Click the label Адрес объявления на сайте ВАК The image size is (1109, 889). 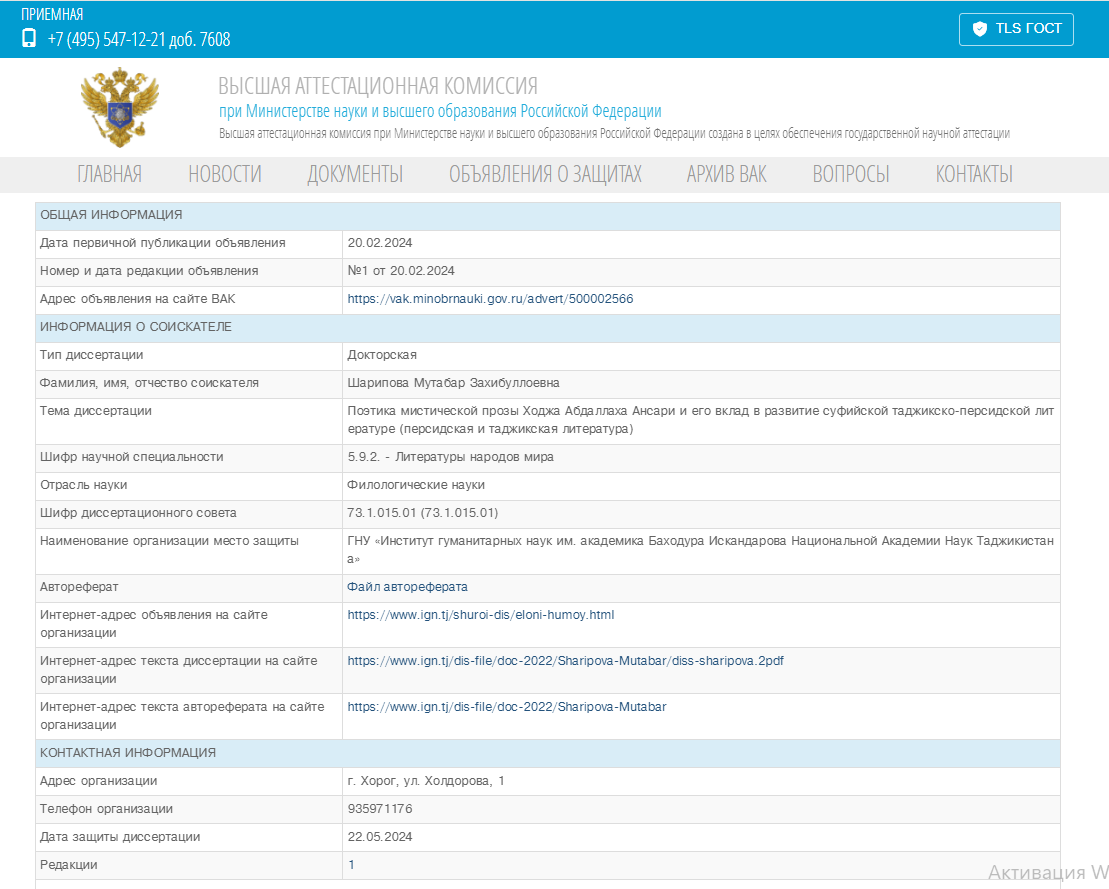(138, 299)
